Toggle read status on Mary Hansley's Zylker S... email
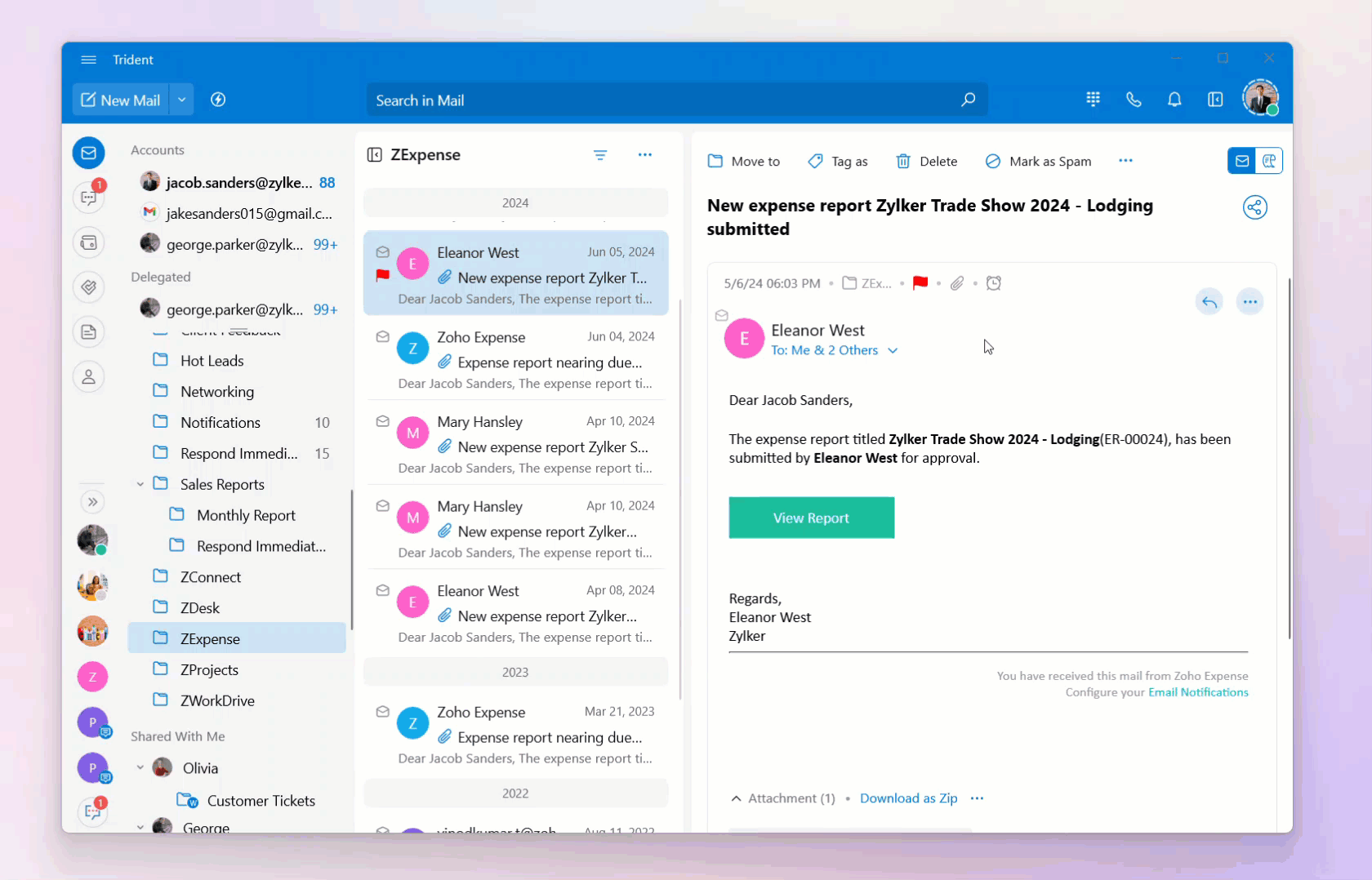This screenshot has height=880, width=1372. [382, 421]
